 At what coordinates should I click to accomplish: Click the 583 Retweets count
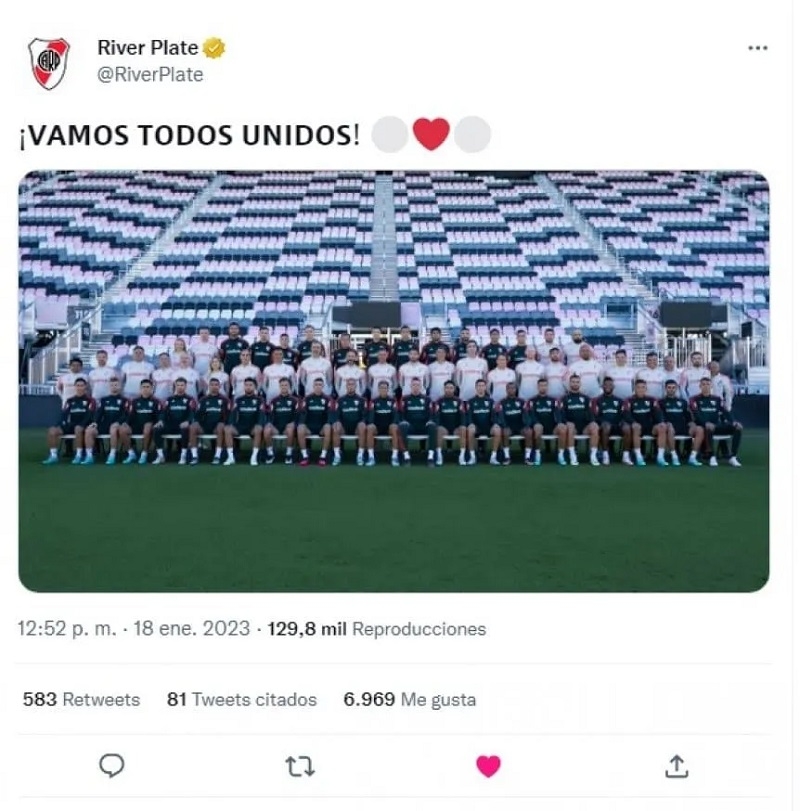81,699
